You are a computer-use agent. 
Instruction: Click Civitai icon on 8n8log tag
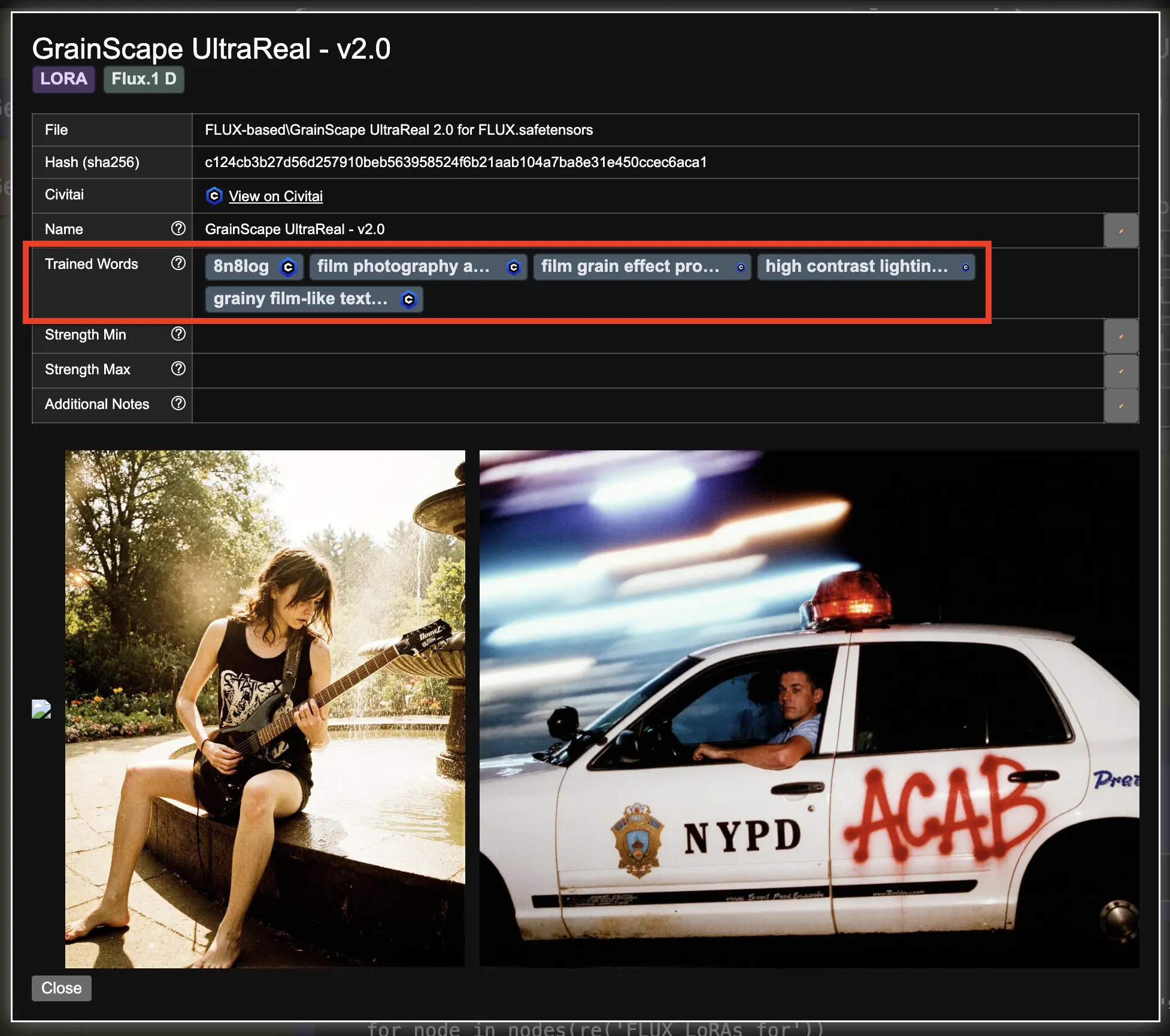point(288,267)
